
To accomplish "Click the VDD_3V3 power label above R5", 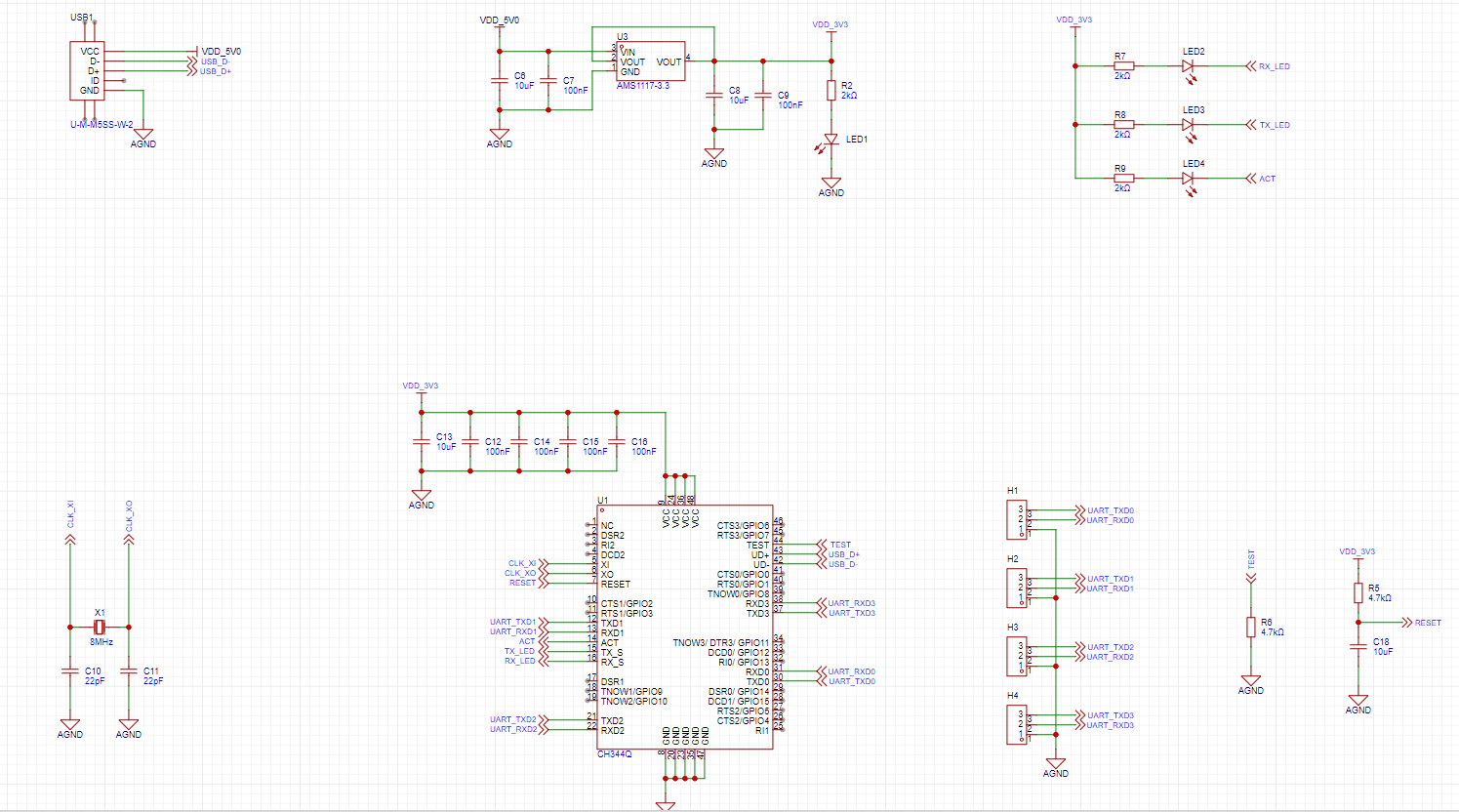I will coord(1358,551).
